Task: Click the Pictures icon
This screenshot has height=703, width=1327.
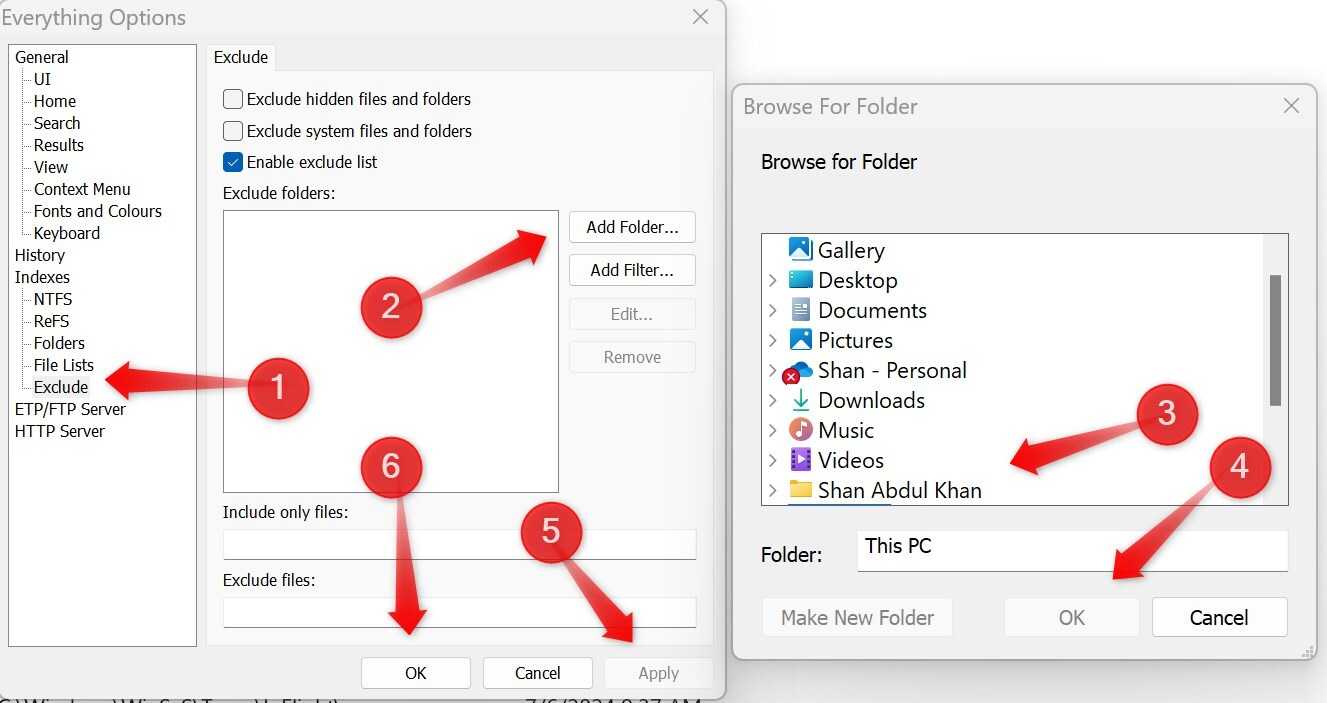Action: pyautogui.click(x=801, y=340)
